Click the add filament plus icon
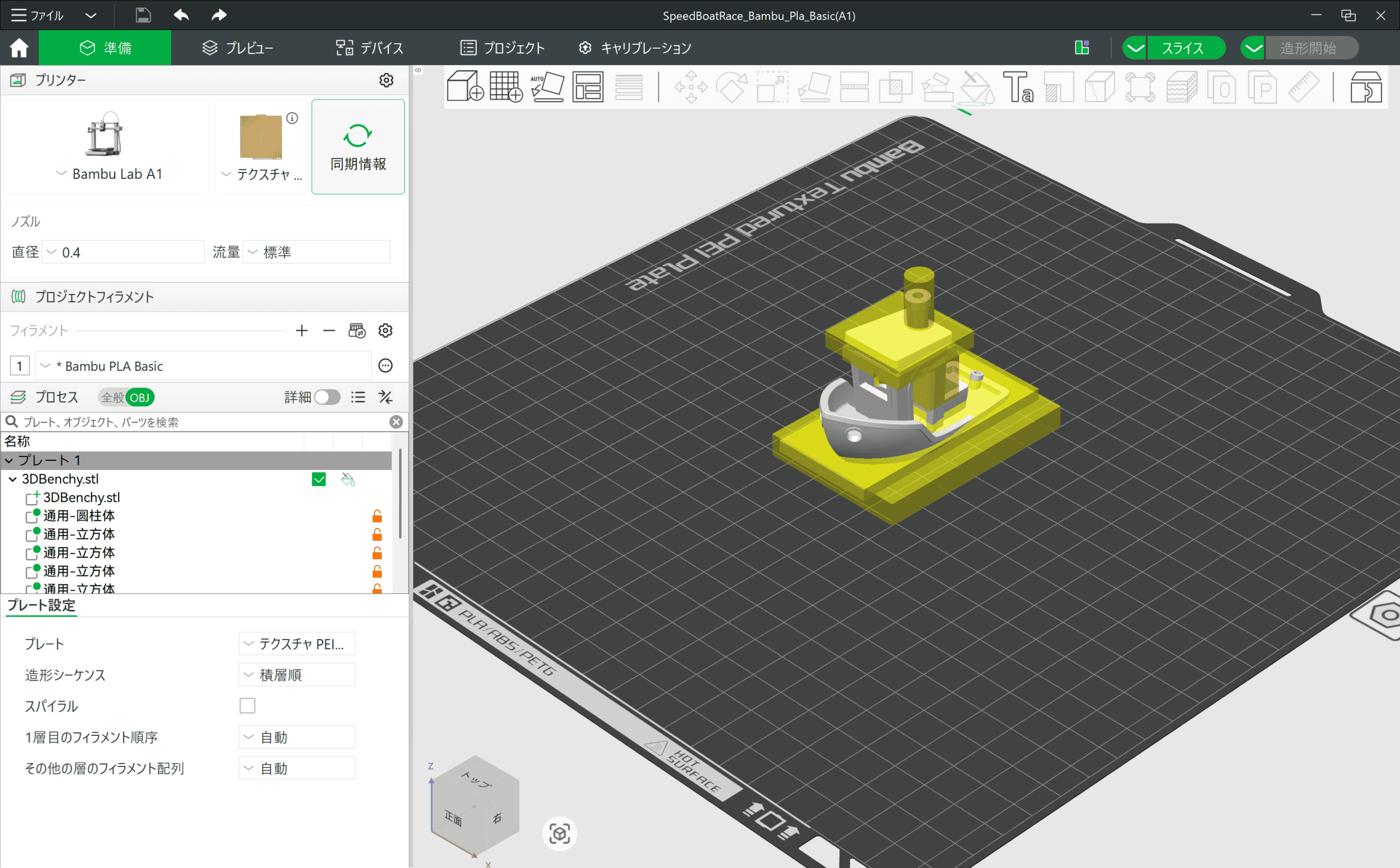The image size is (1400, 868). (301, 331)
